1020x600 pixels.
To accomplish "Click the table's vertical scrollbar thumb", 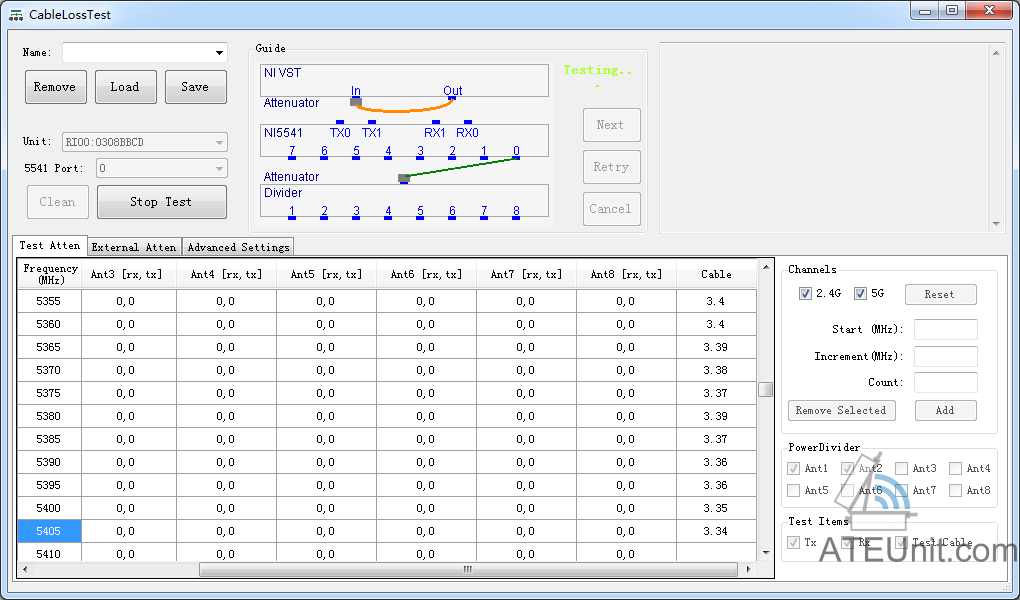I will tap(765, 389).
